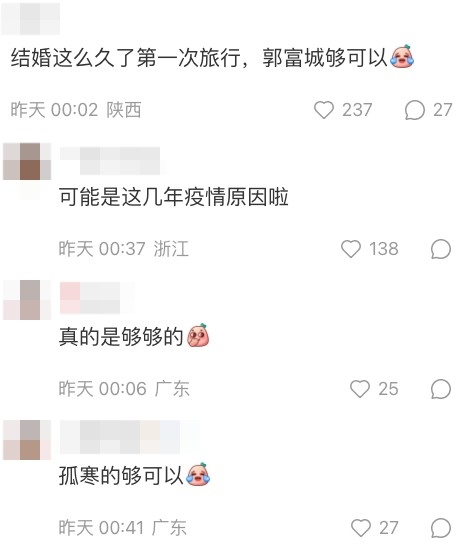
Task: Click the 237 like count
Action: (x=357, y=110)
